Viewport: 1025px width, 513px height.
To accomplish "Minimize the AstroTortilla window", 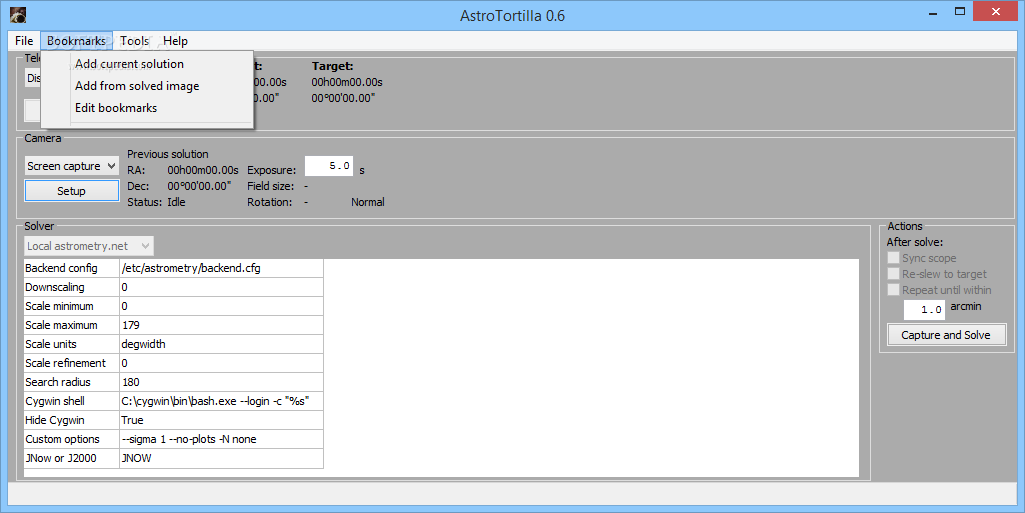I will [932, 12].
